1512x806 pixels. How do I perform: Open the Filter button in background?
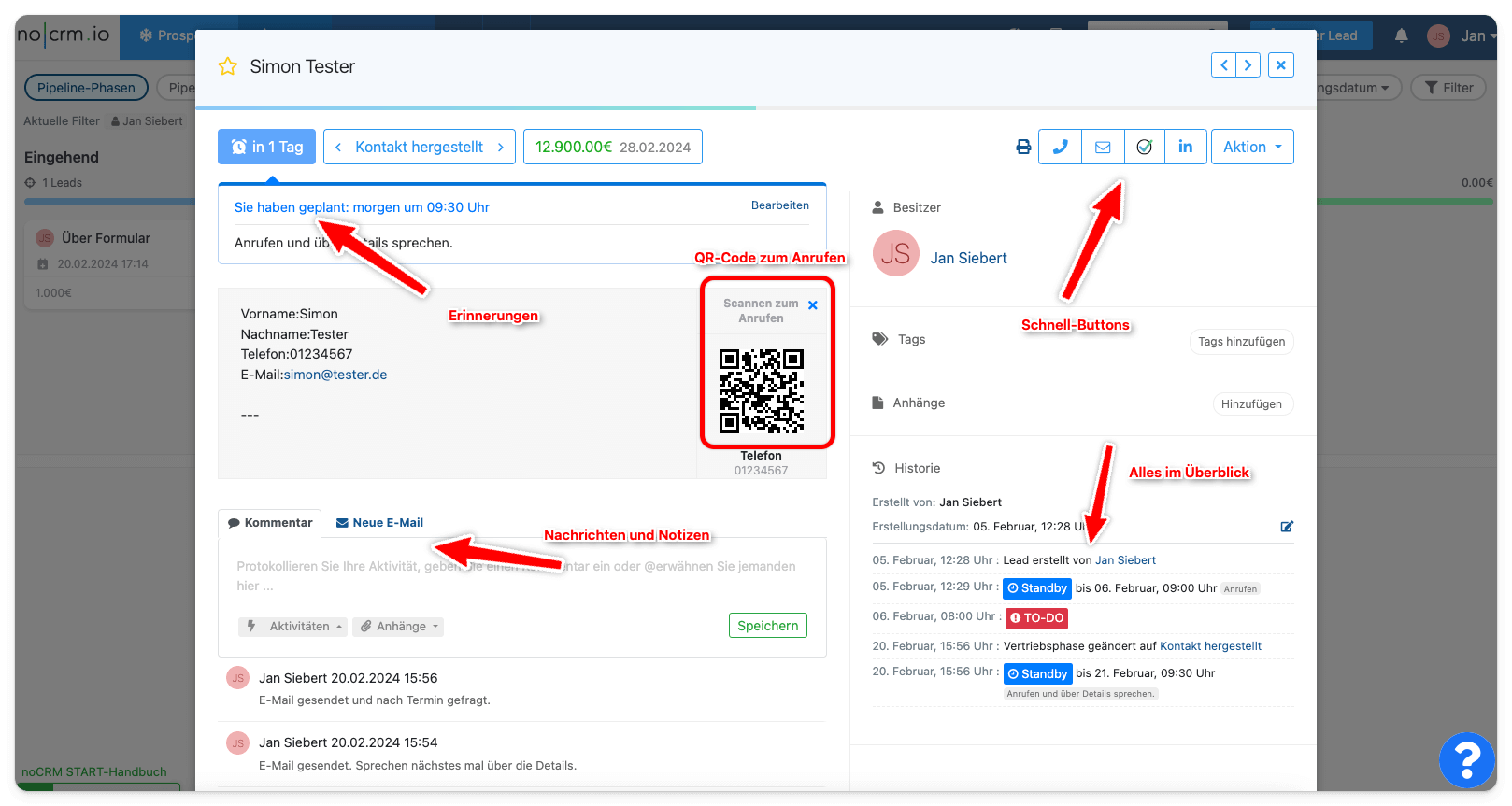point(1448,88)
